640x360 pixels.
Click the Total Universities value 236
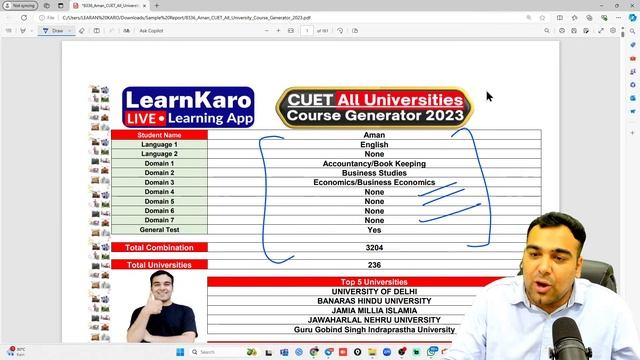[374, 265]
